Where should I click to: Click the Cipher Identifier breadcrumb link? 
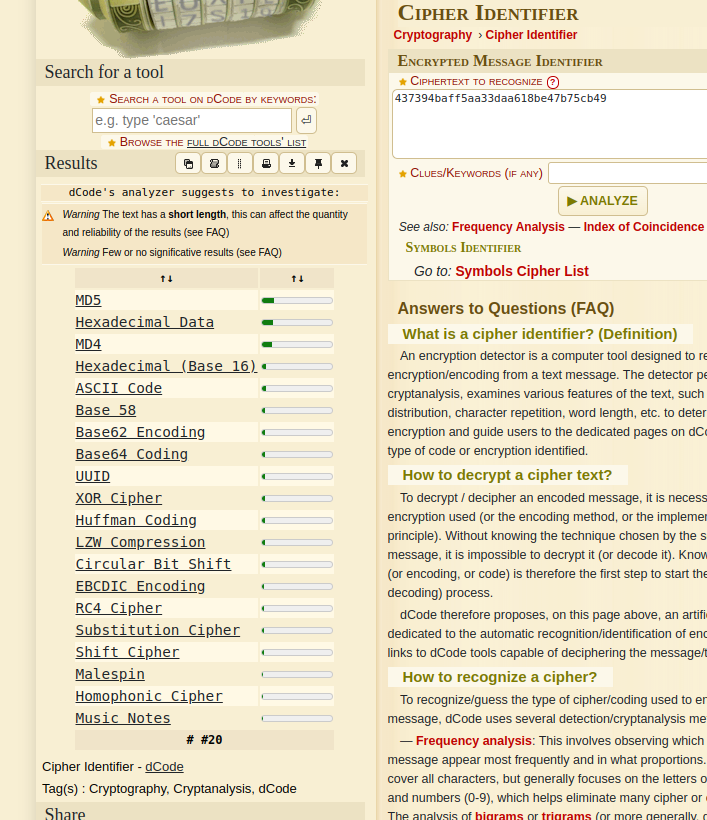click(531, 35)
